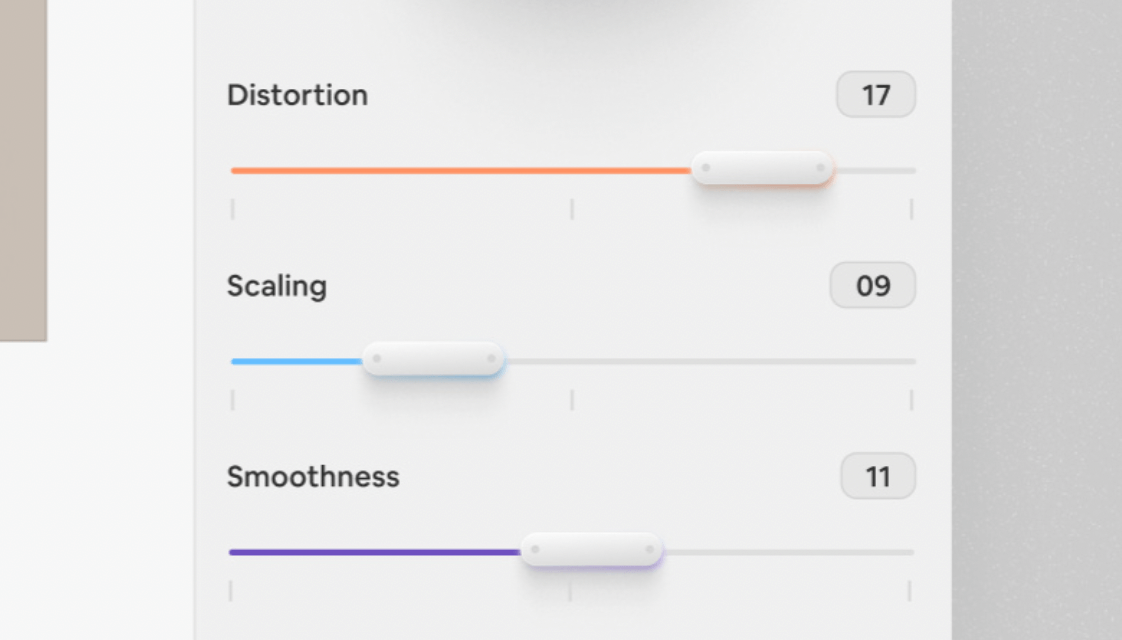1122x640 pixels.
Task: Select the Smoothness value field showing 11
Action: (x=878, y=476)
